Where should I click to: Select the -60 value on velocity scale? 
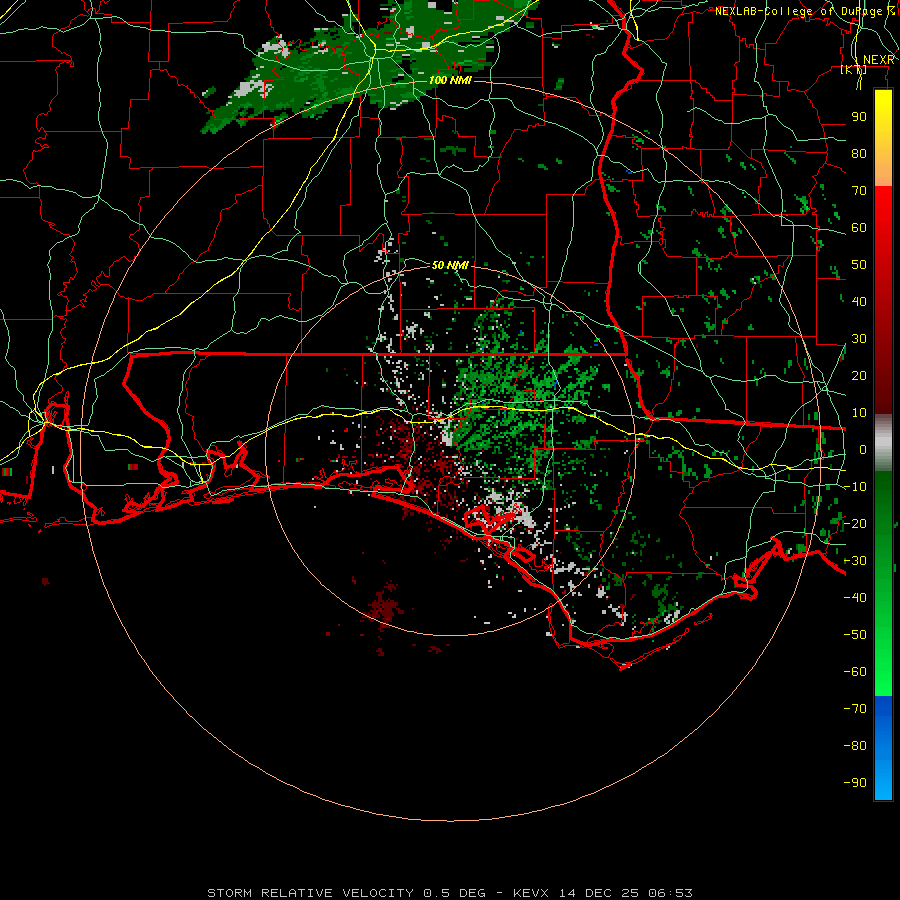click(855, 672)
